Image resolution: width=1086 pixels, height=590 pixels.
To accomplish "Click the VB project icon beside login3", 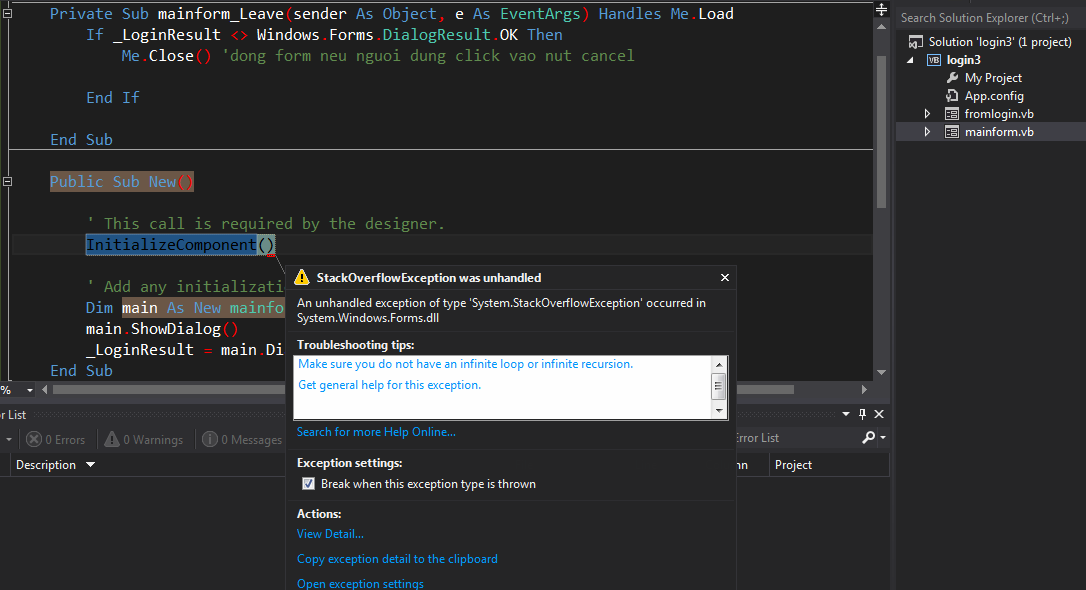I will click(x=934, y=59).
